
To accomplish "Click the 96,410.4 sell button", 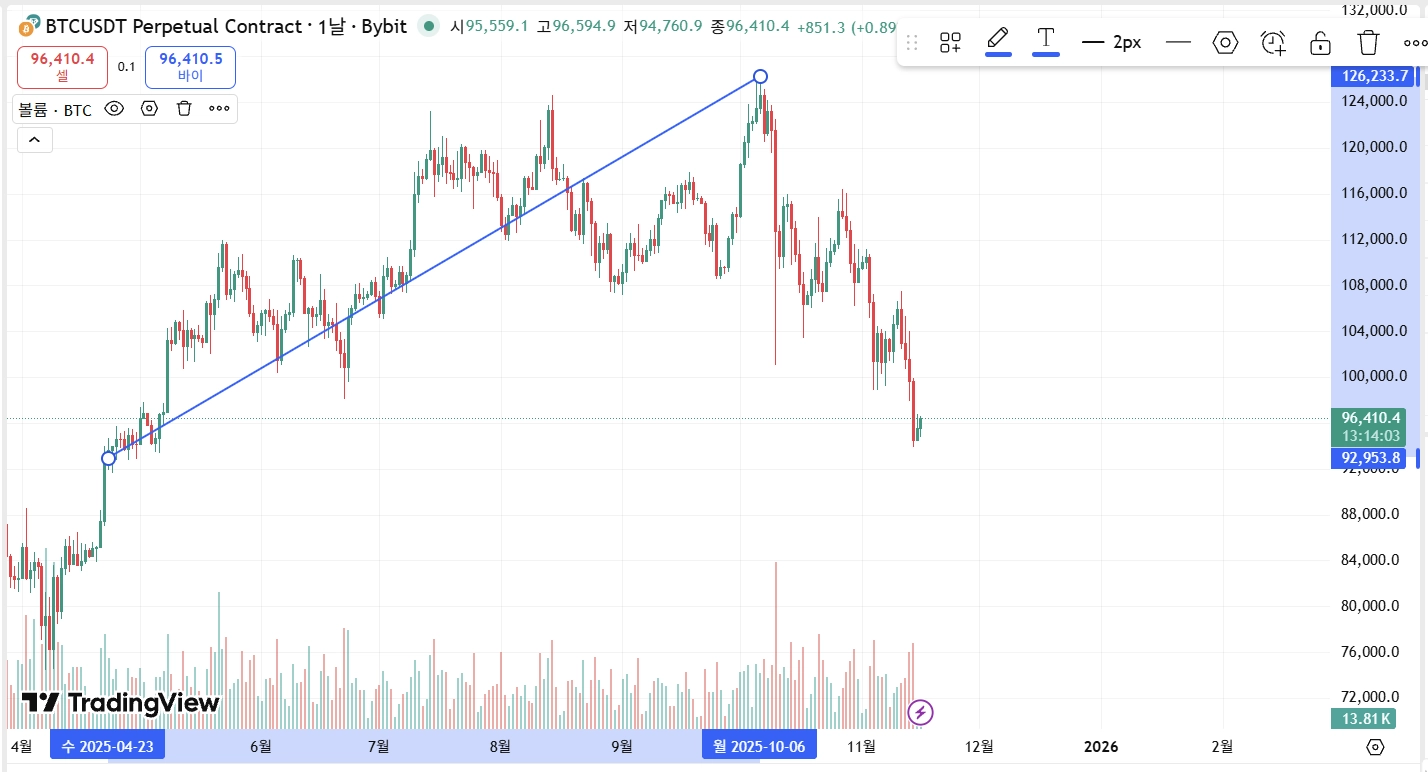I will click(62, 67).
